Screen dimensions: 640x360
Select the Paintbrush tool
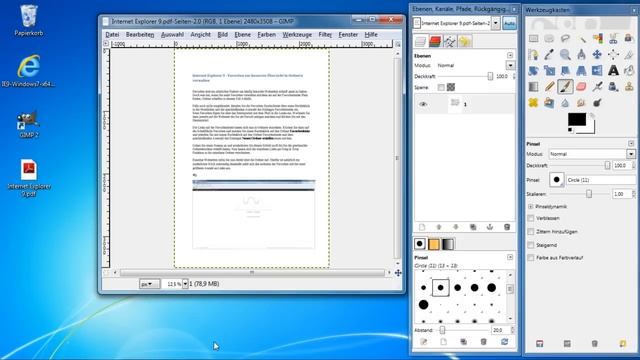coord(565,87)
